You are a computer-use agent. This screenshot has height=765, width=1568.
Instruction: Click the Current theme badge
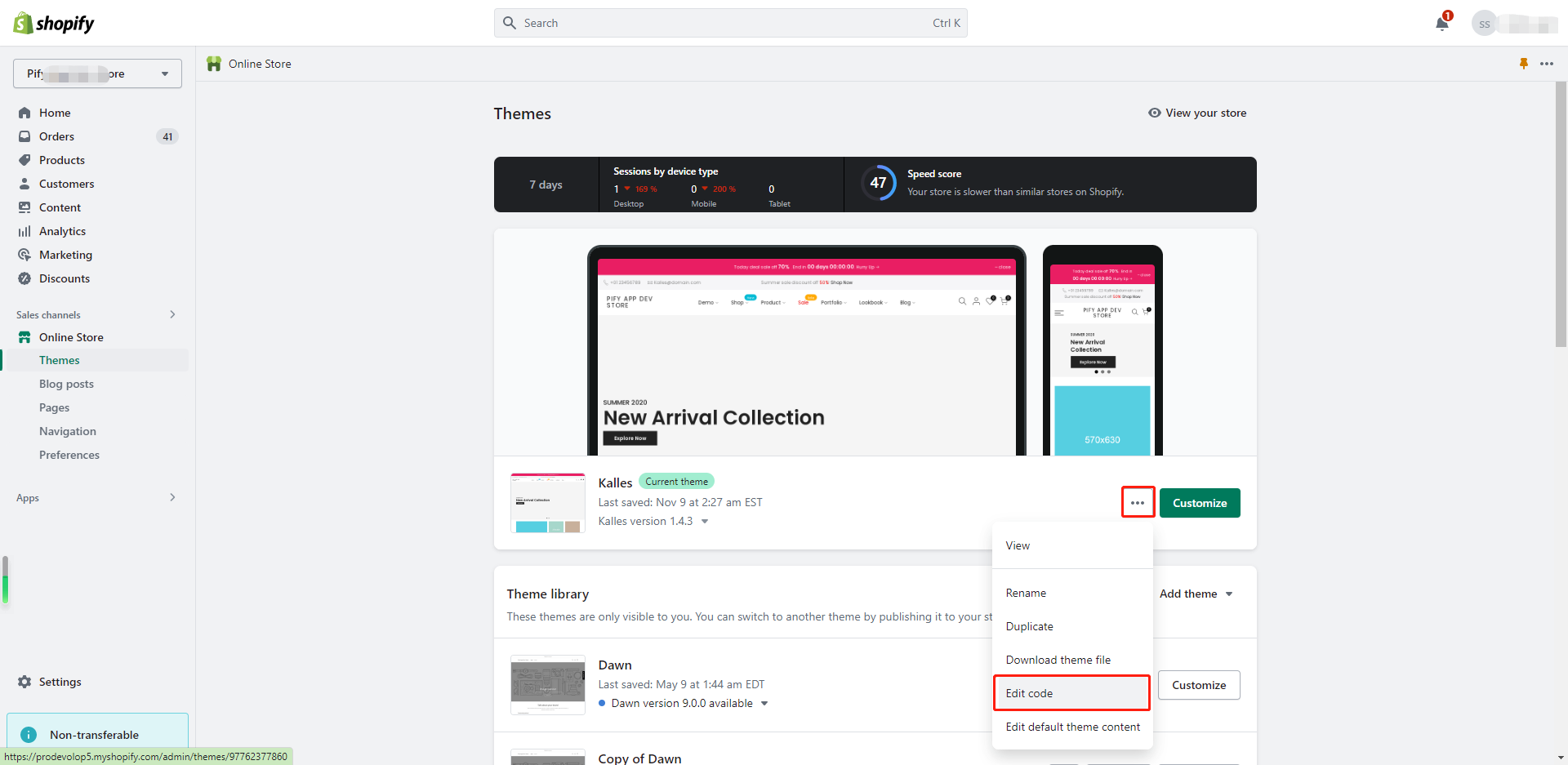click(676, 482)
